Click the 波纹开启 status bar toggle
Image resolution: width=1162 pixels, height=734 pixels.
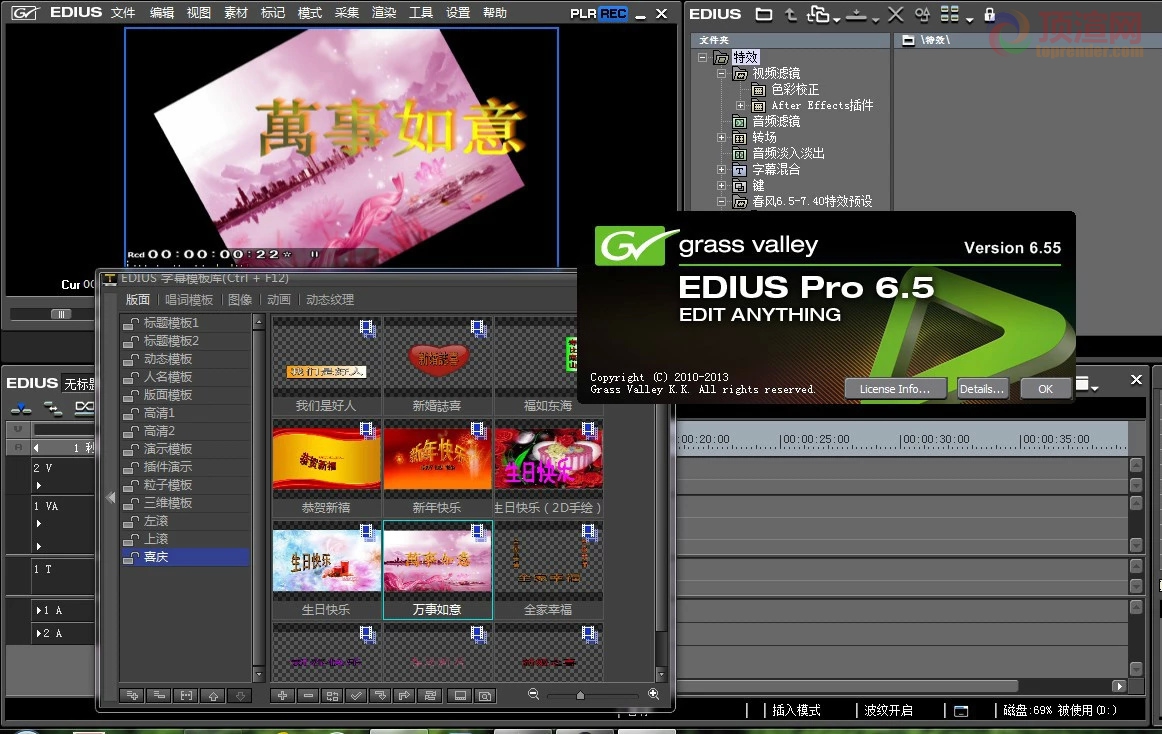pyautogui.click(x=889, y=710)
